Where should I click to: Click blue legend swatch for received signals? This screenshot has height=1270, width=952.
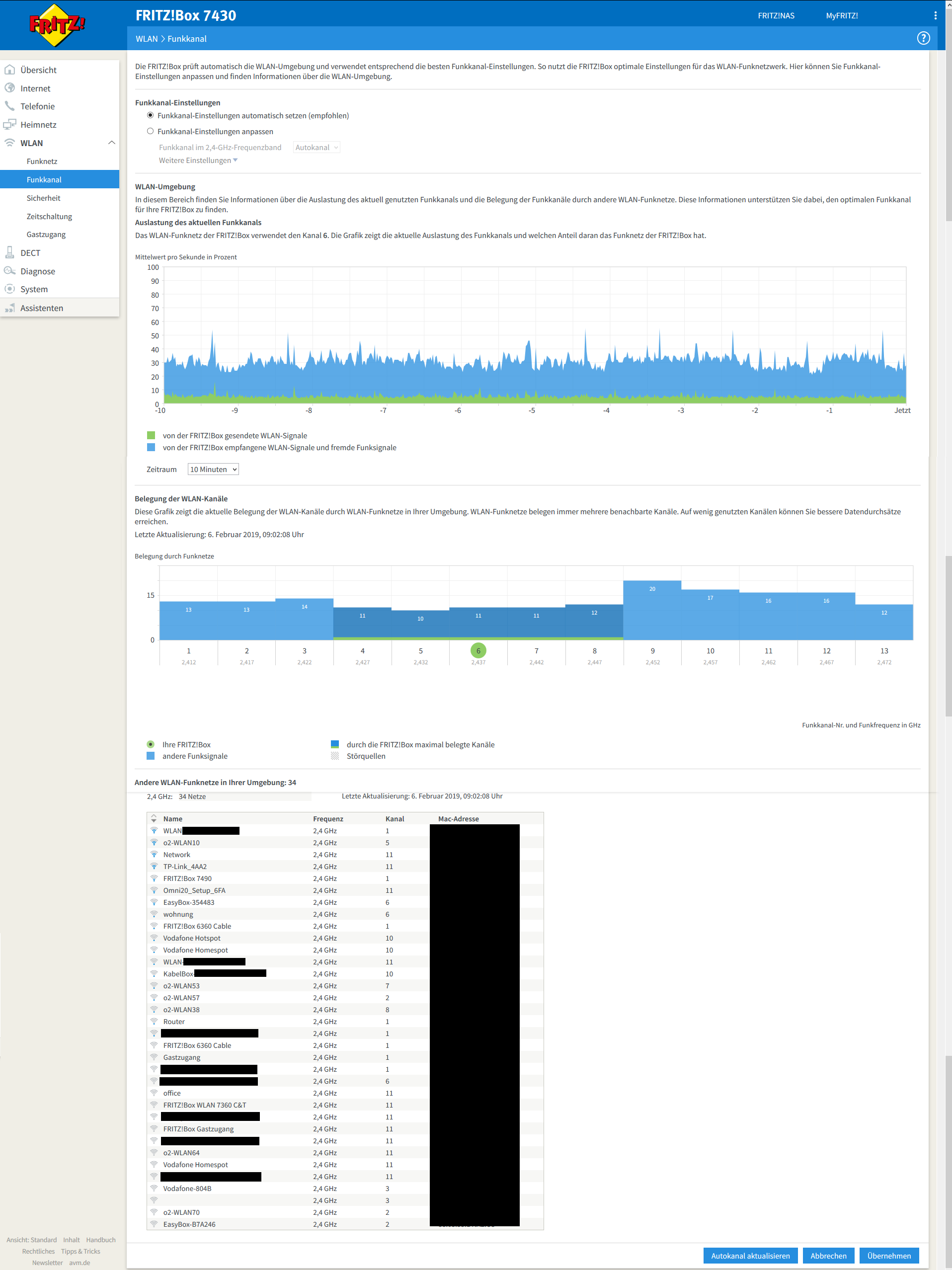pos(151,447)
